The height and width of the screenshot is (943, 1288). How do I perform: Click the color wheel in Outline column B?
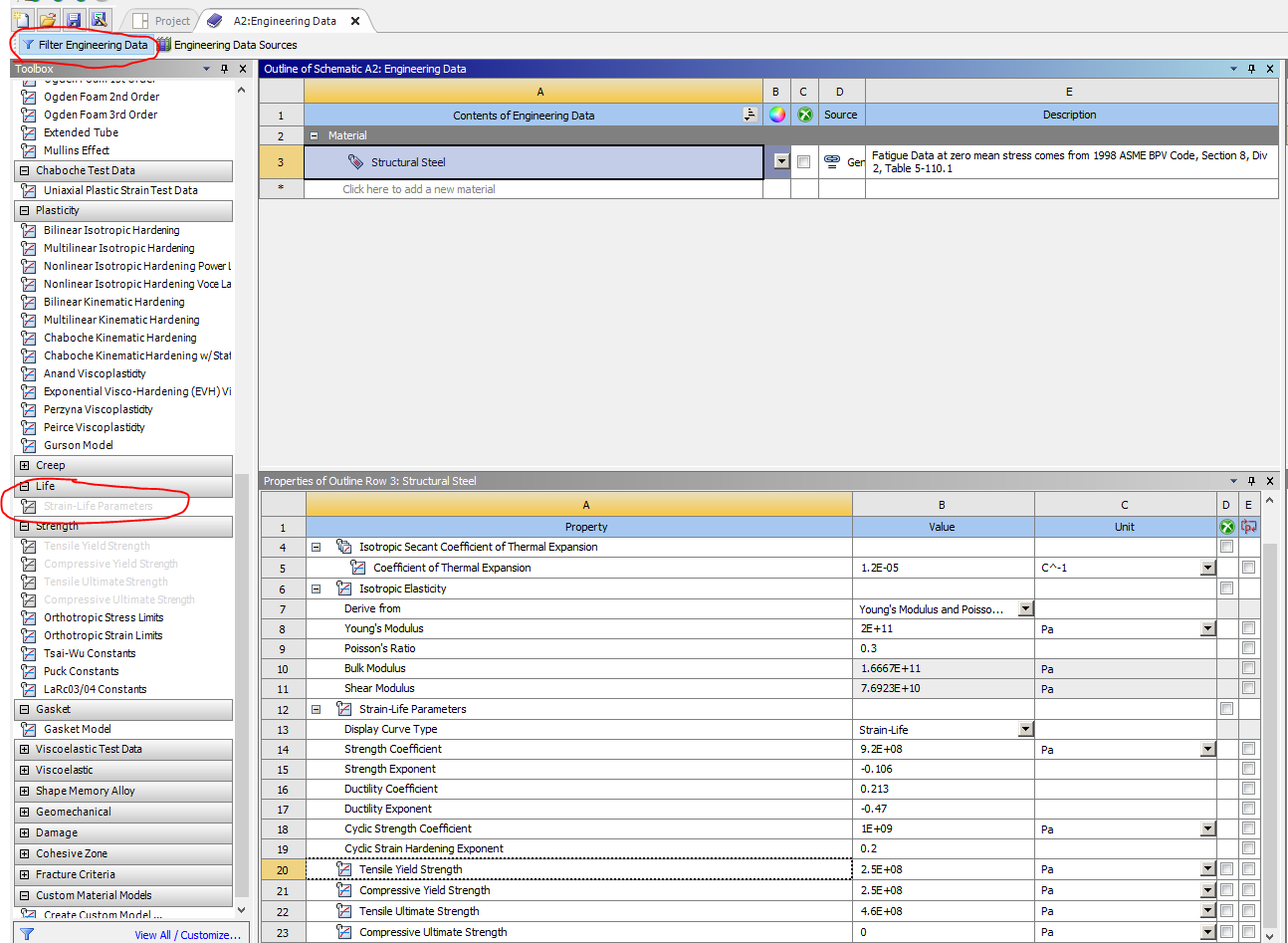click(x=776, y=115)
